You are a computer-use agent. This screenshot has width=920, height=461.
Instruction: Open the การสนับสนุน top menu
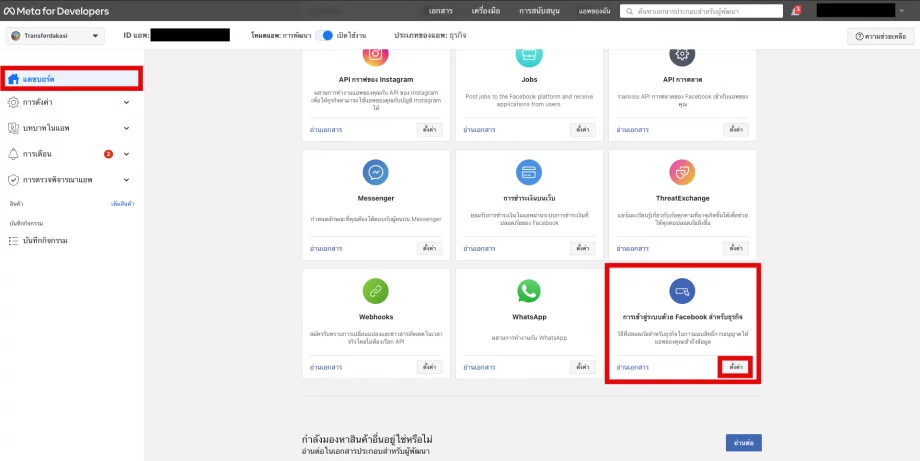[x=539, y=11]
